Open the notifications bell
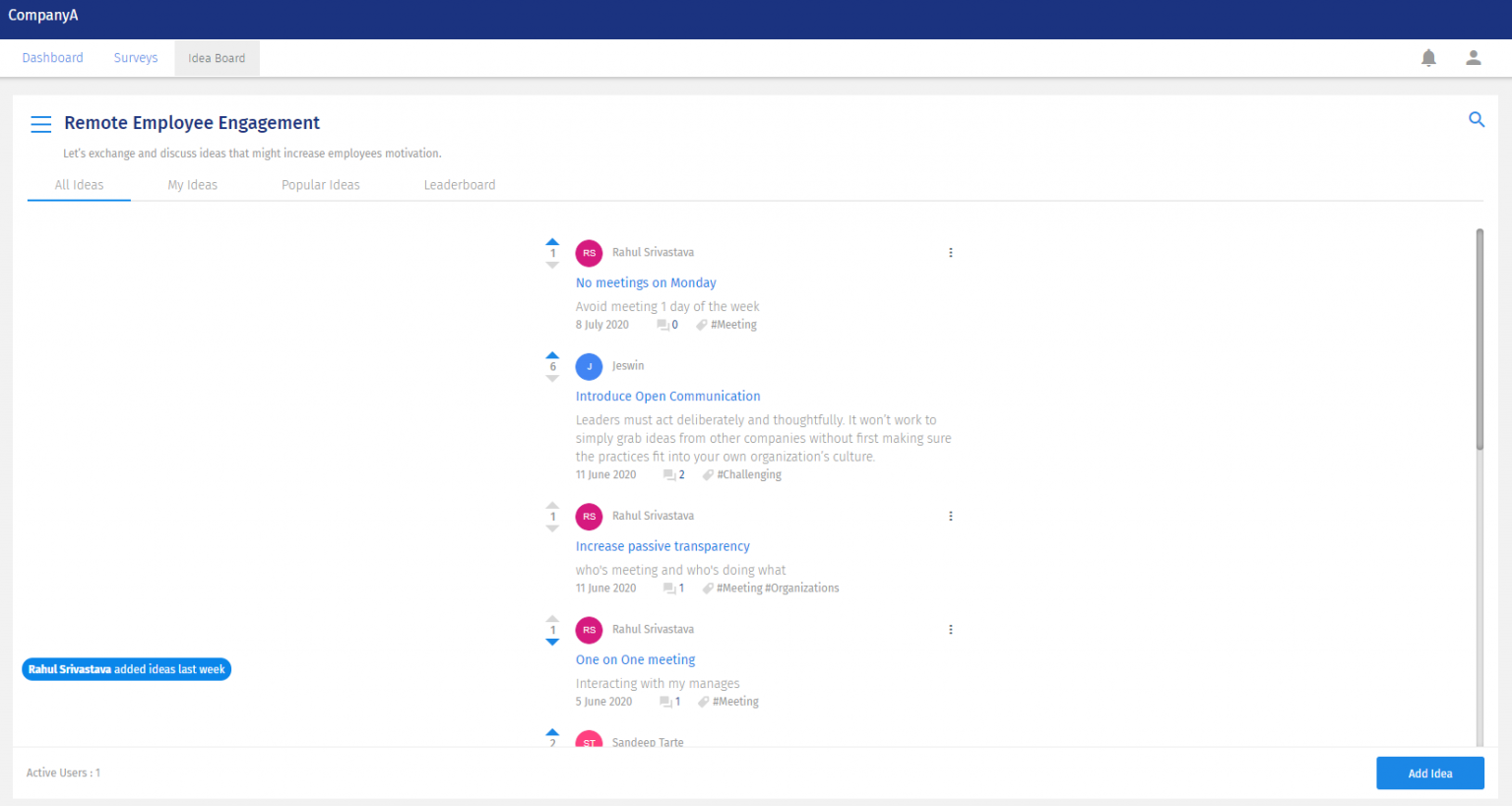Screen dimensions: 1512x806 (x=1428, y=57)
